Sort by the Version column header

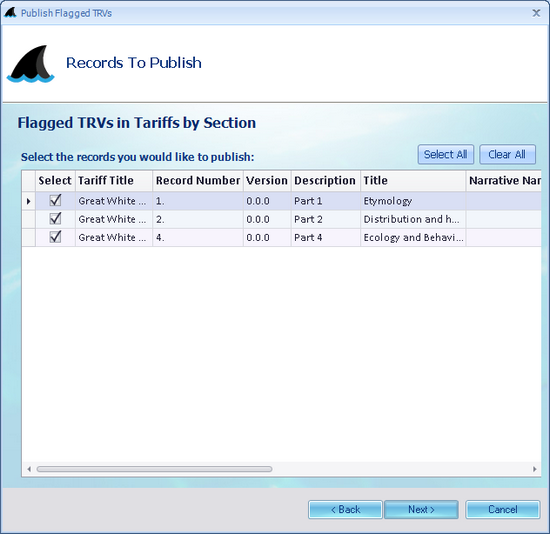click(267, 181)
